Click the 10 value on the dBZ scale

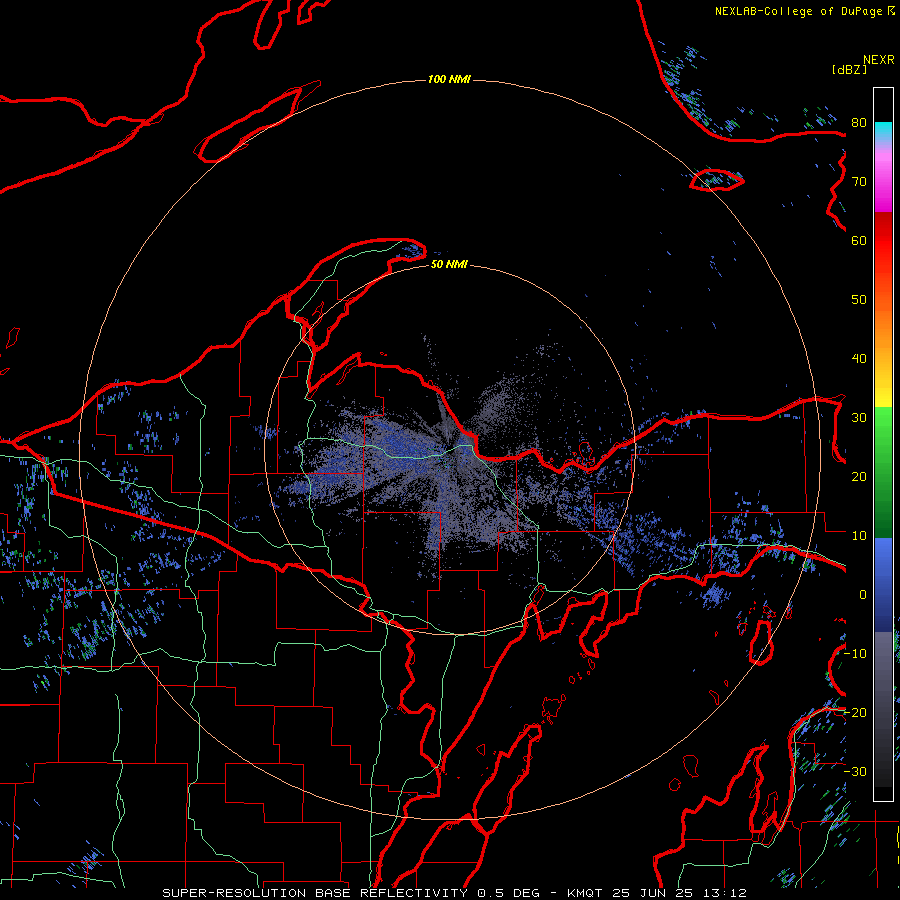tap(859, 536)
